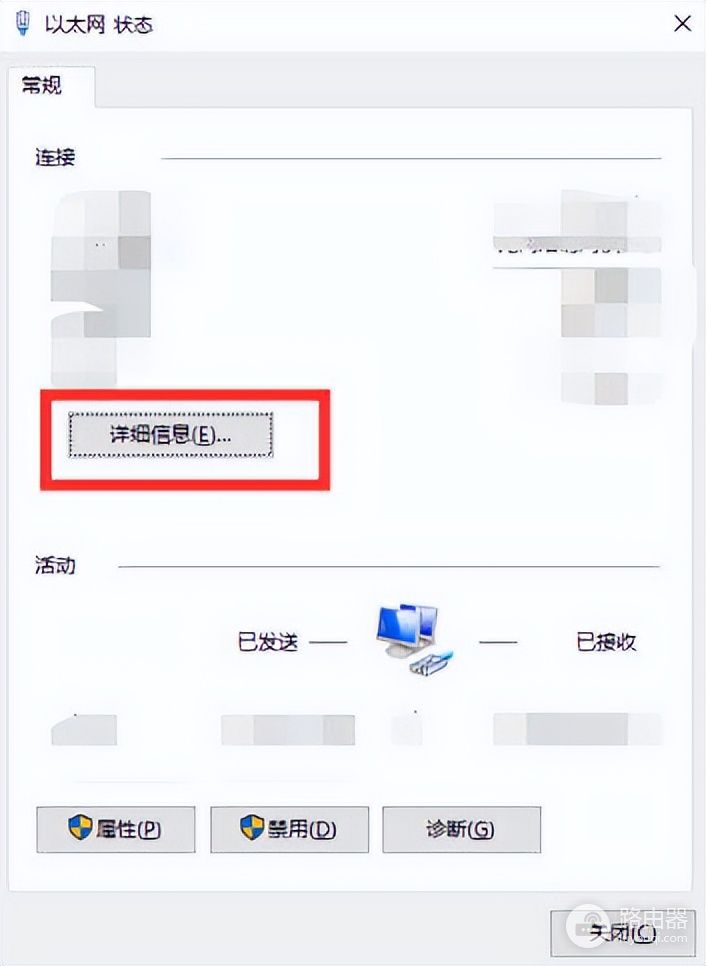
Task: Disable the adapter via 禁用(D)
Action: pos(290,829)
